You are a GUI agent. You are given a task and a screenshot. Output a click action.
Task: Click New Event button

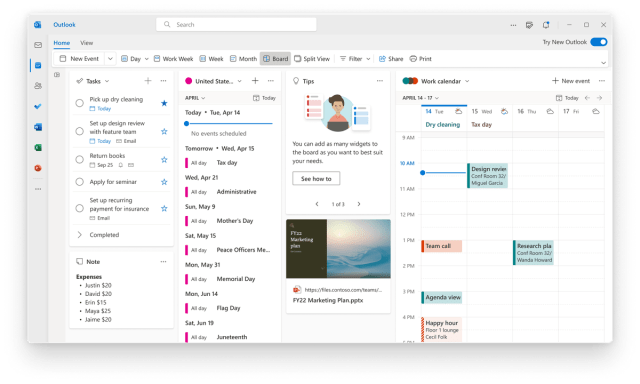(80, 59)
